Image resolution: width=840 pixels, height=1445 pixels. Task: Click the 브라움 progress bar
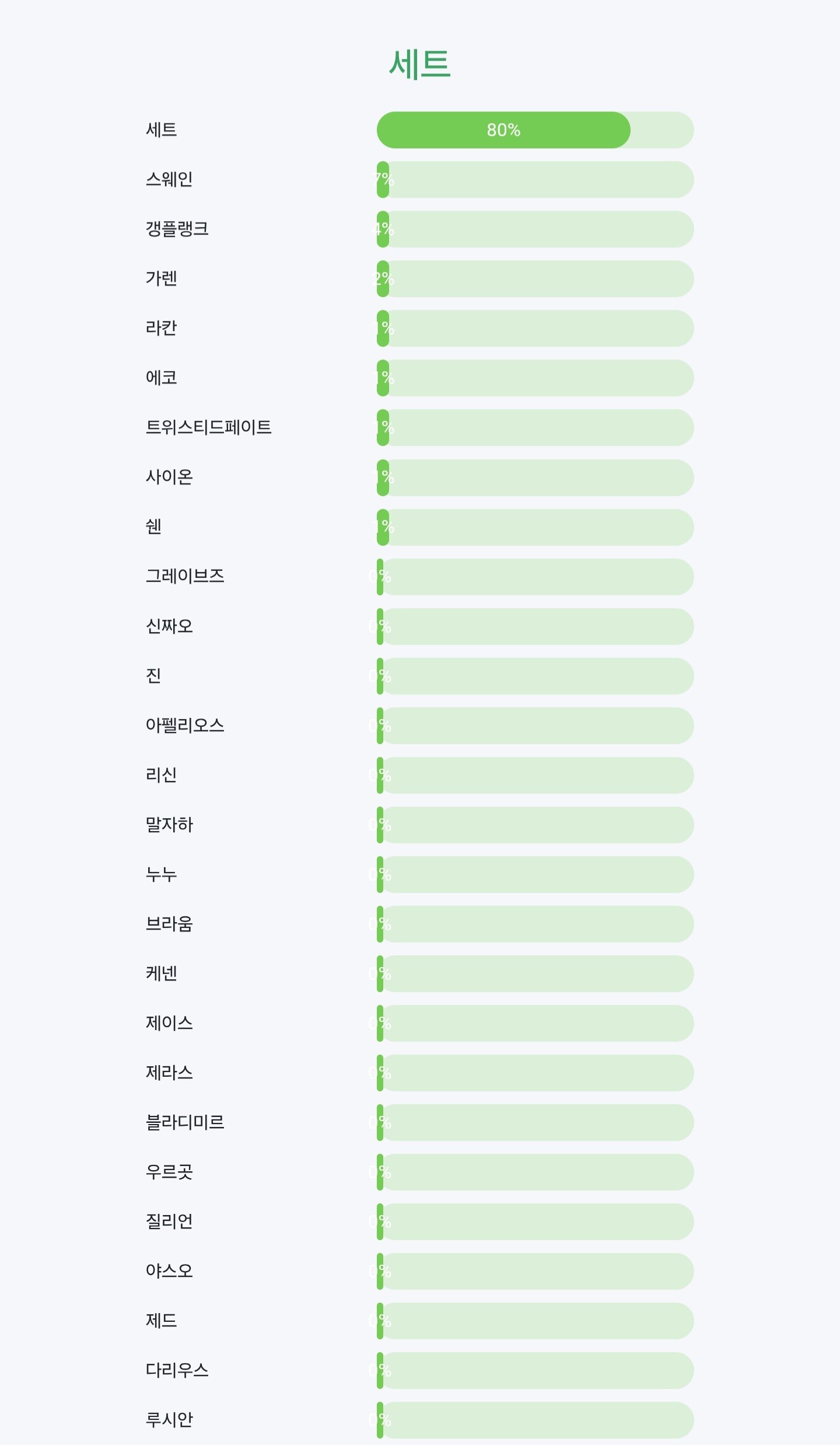(534, 924)
